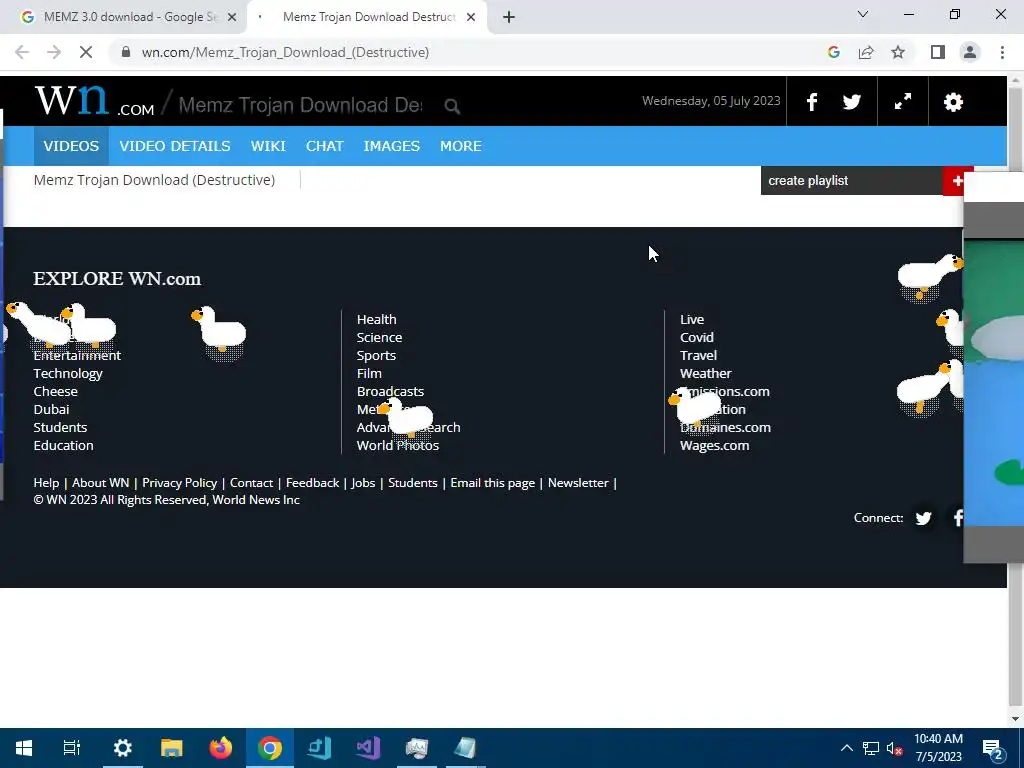Toggle fullscreen expand icon in header
This screenshot has width=1024, height=768.
pos(903,101)
